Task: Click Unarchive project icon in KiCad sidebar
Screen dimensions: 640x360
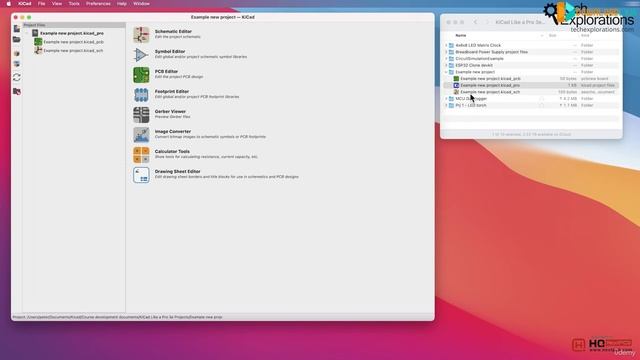Action: 17,64
